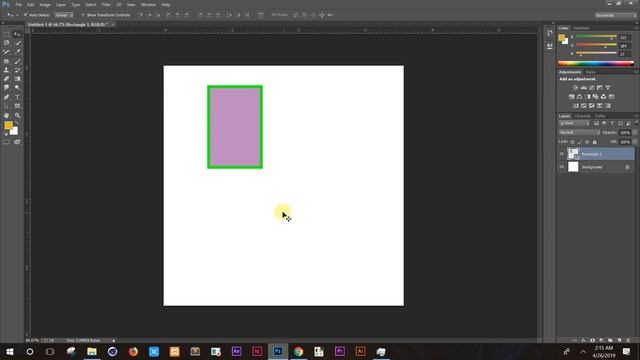Switch to the Channels tab
Screen dimensions: 640x360
582,116
